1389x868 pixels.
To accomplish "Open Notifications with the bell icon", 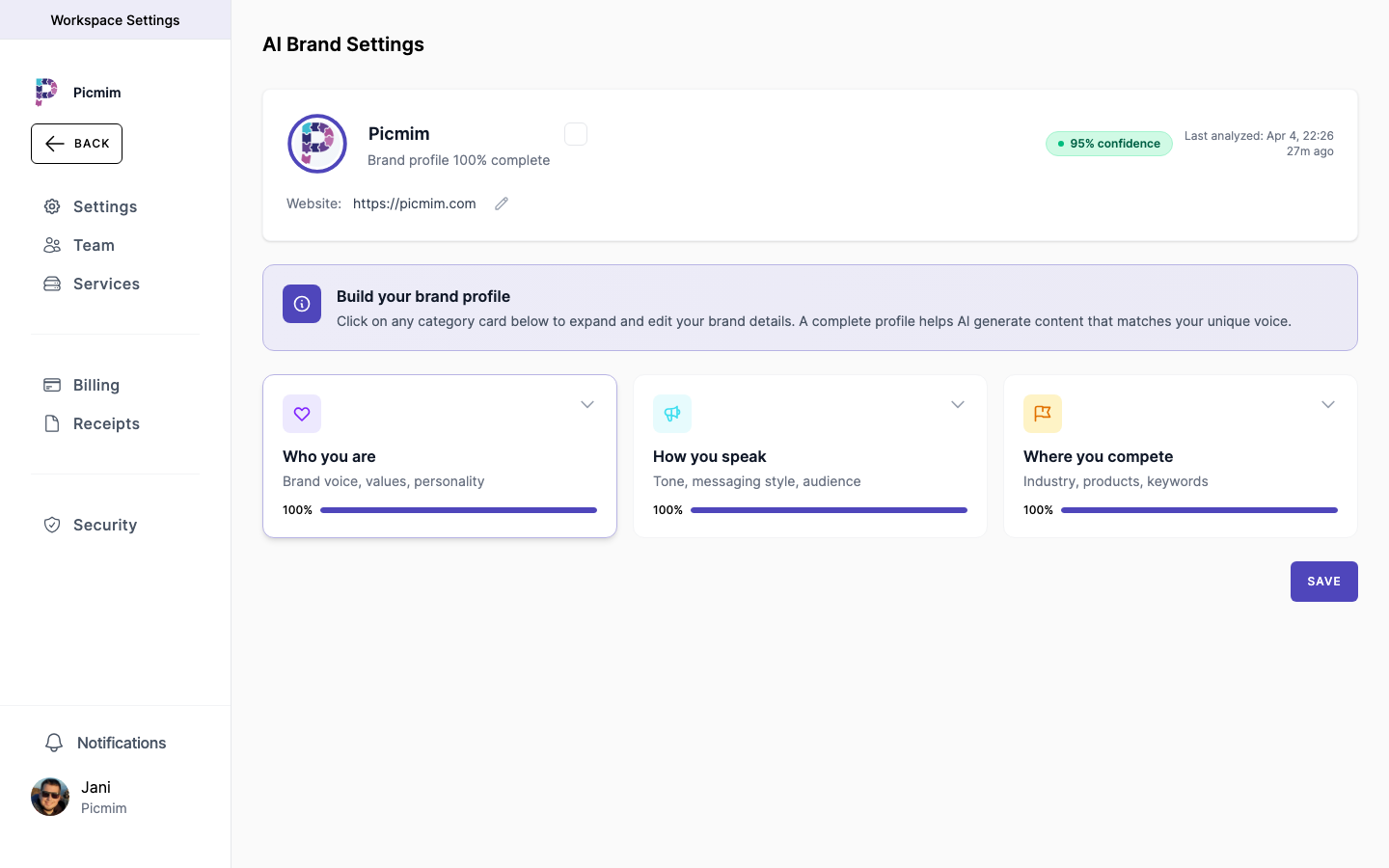I will click(54, 743).
